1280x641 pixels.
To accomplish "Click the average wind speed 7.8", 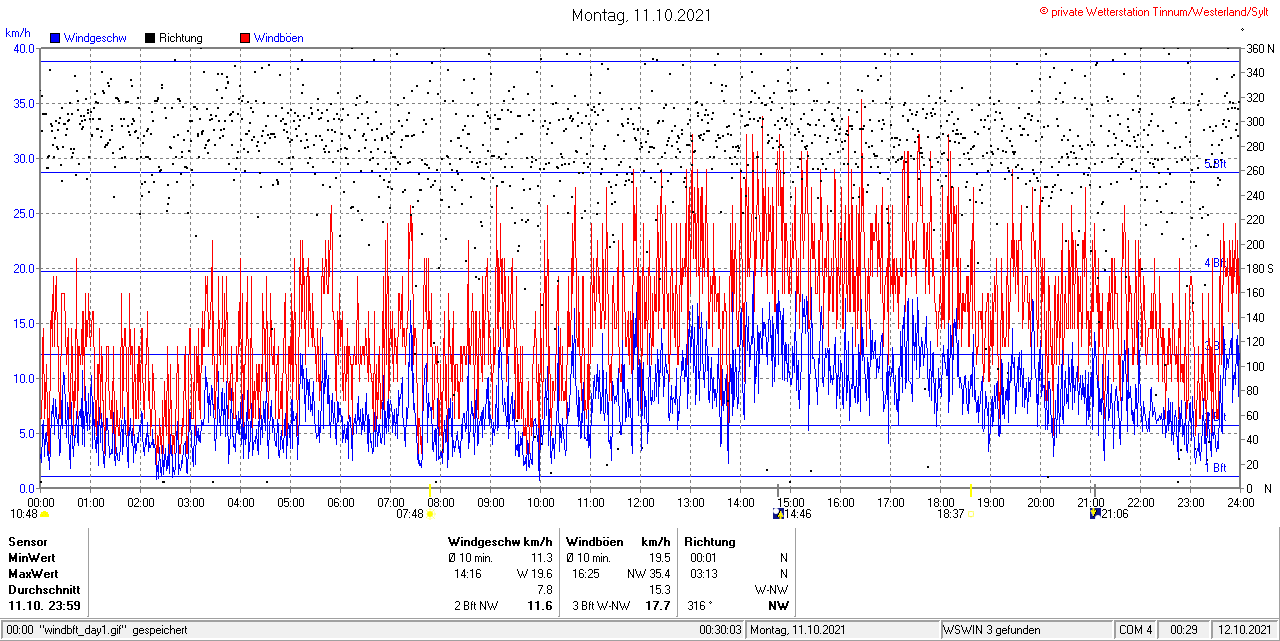I will pos(545,590).
